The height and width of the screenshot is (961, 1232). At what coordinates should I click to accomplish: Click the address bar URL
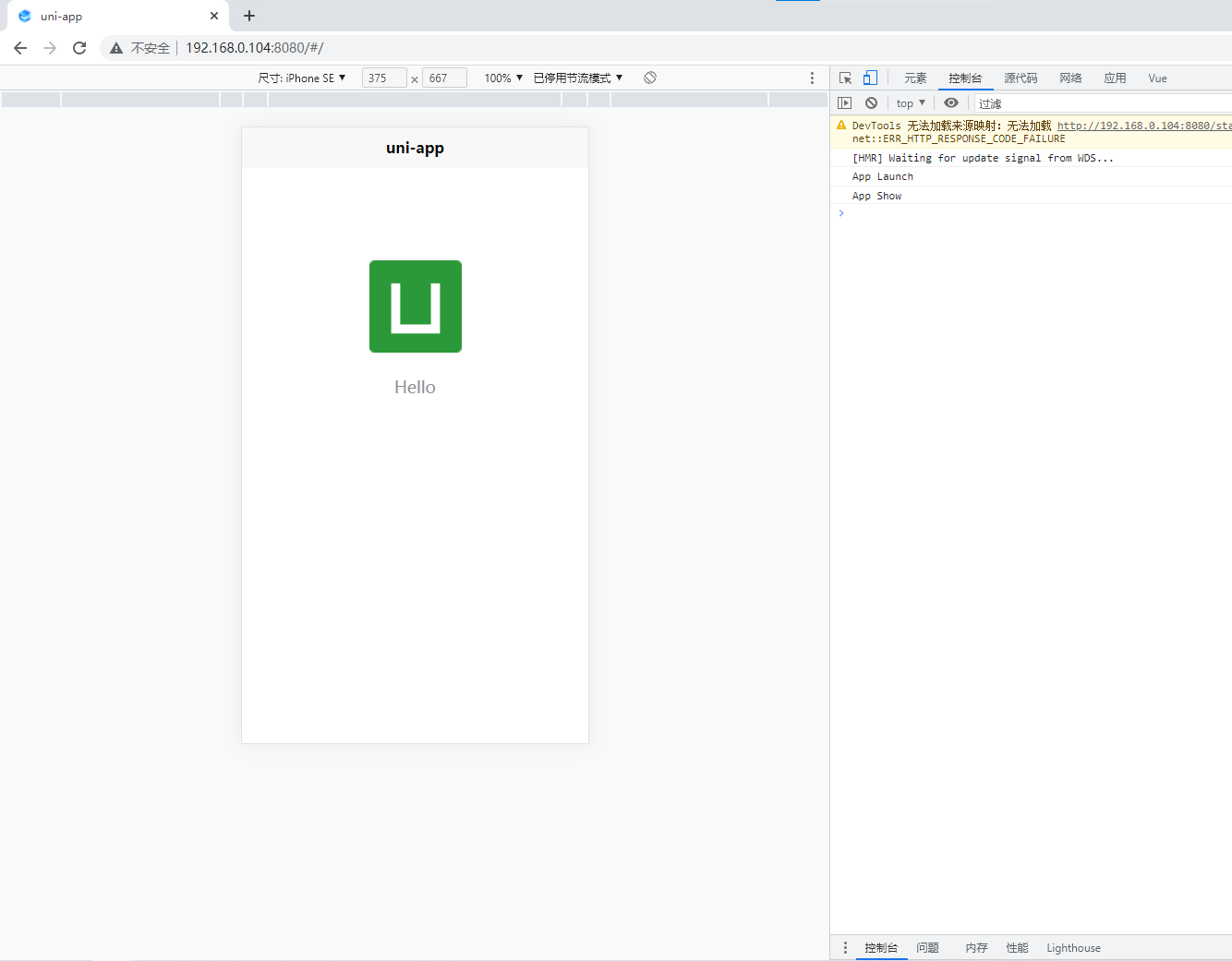(x=255, y=48)
